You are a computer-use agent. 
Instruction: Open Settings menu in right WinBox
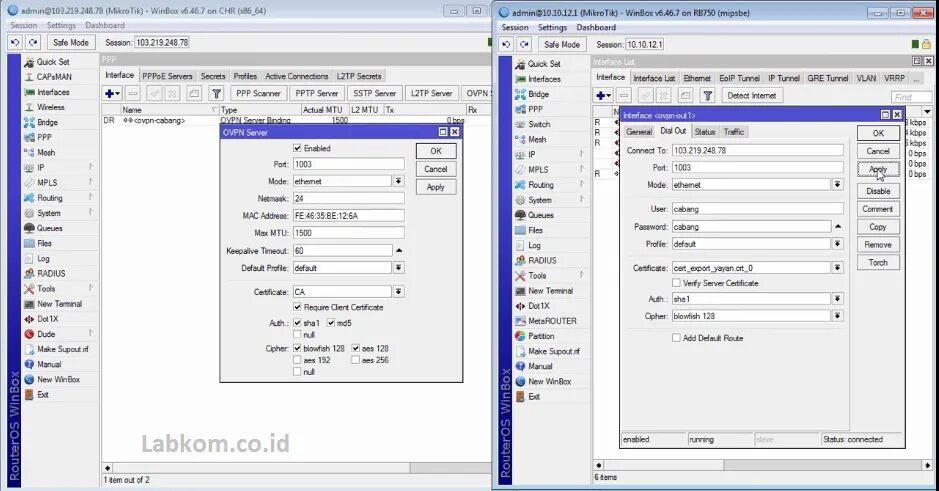[552, 28]
